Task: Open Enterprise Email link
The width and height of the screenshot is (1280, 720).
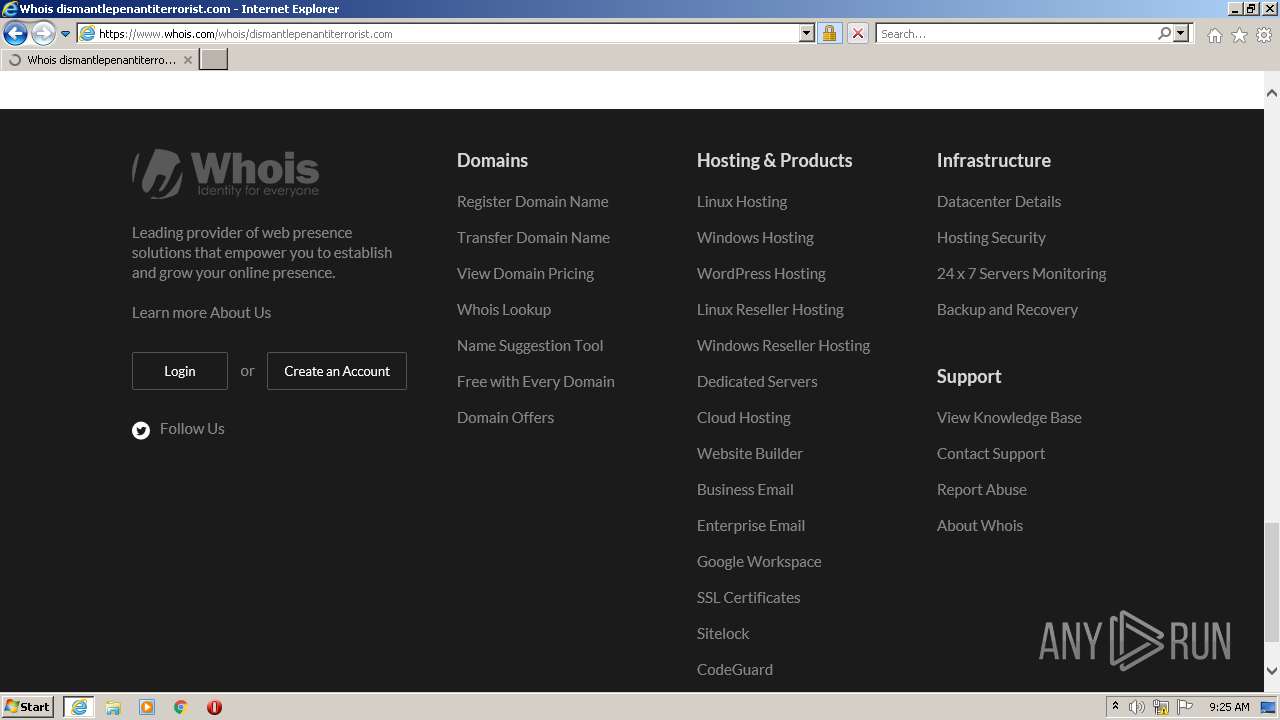Action: click(751, 525)
